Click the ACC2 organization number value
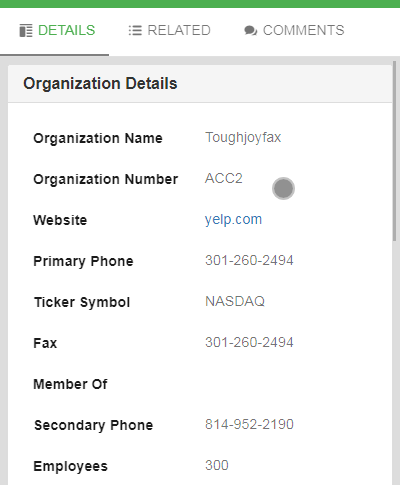 pyautogui.click(x=223, y=178)
